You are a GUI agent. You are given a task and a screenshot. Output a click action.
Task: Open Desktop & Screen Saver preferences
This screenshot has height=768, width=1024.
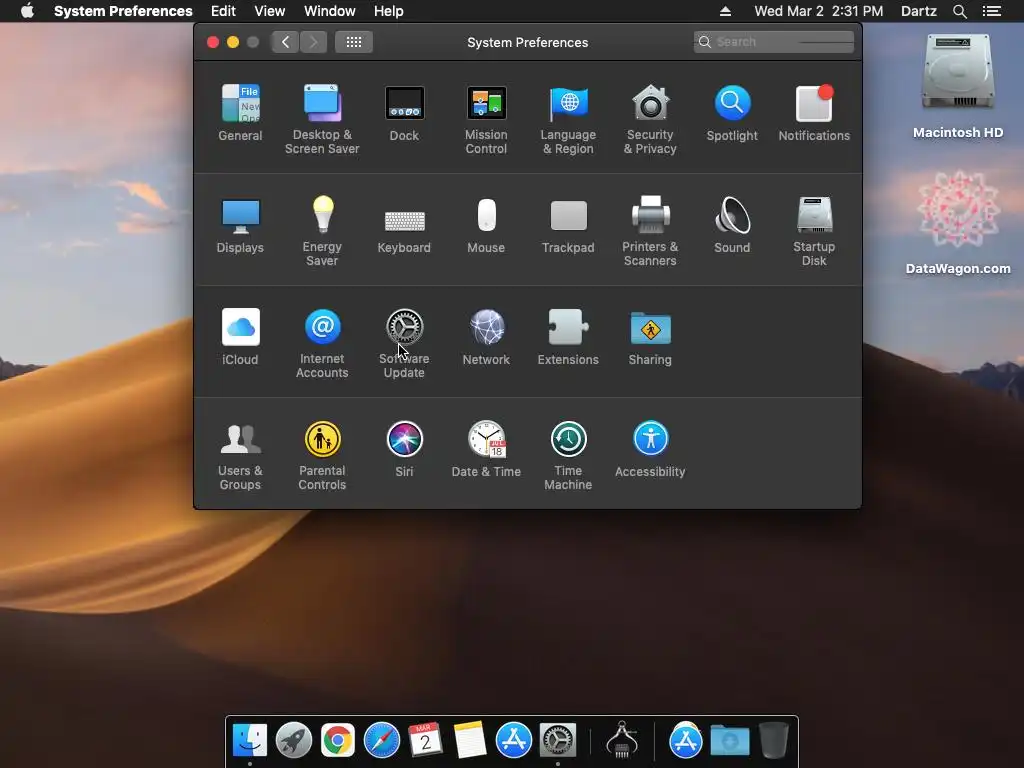pos(322,119)
